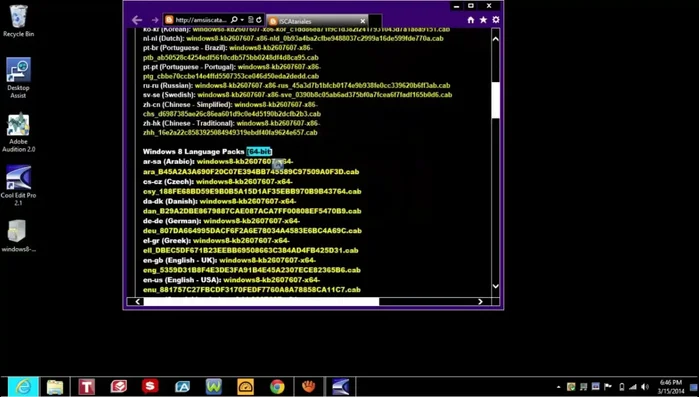Open the green W app in taskbar
This screenshot has height=397, width=699.
tap(214, 386)
